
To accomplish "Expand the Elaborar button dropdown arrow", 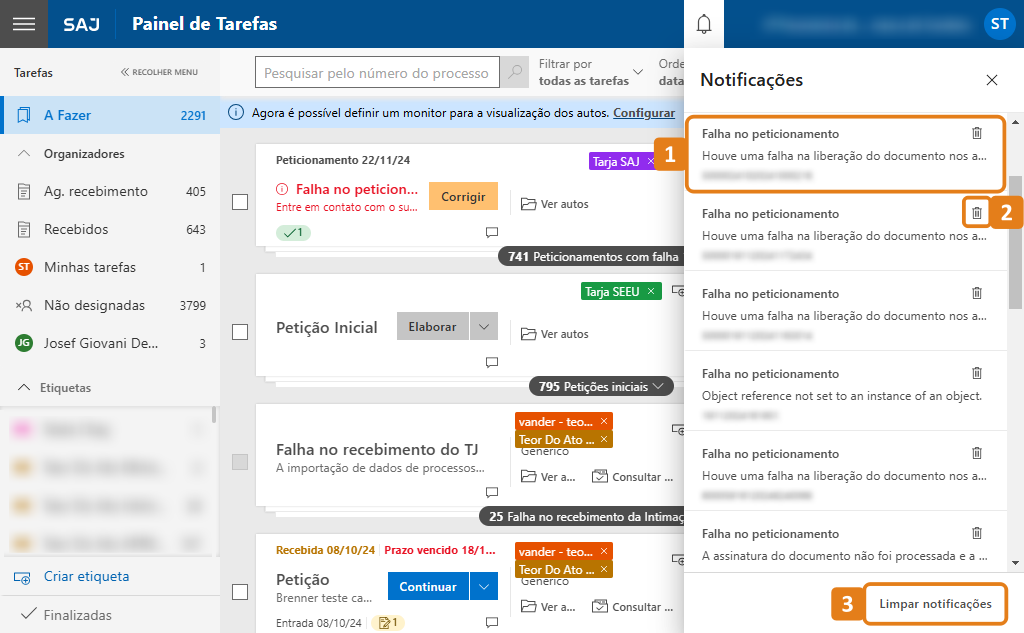I will click(484, 326).
